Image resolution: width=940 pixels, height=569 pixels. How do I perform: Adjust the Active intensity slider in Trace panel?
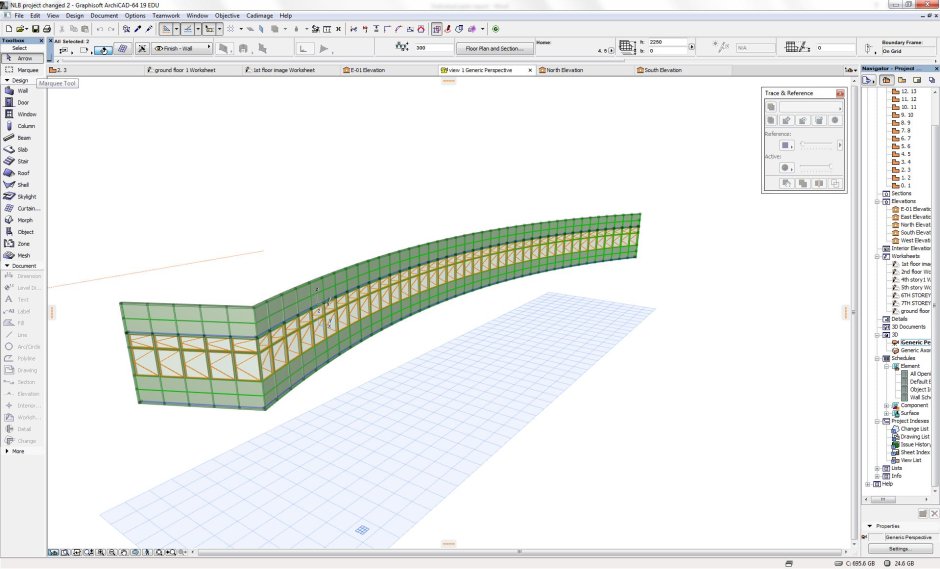click(x=816, y=167)
